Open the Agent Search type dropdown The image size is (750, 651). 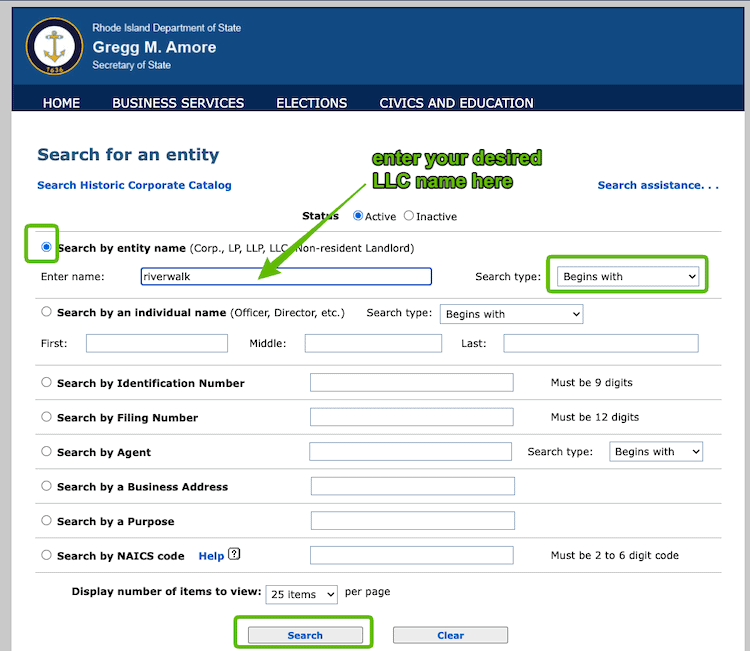(655, 452)
